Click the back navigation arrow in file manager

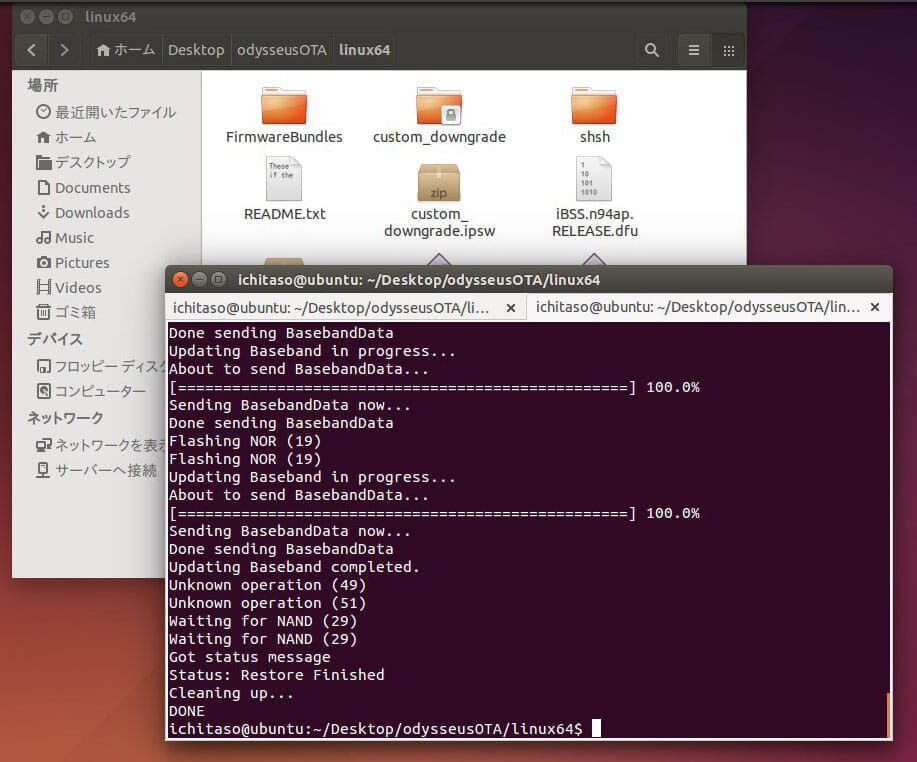pos(32,50)
